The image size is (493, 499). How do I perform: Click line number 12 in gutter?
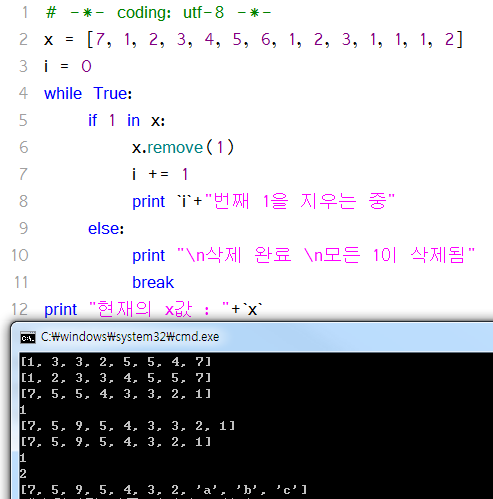tap(19, 309)
